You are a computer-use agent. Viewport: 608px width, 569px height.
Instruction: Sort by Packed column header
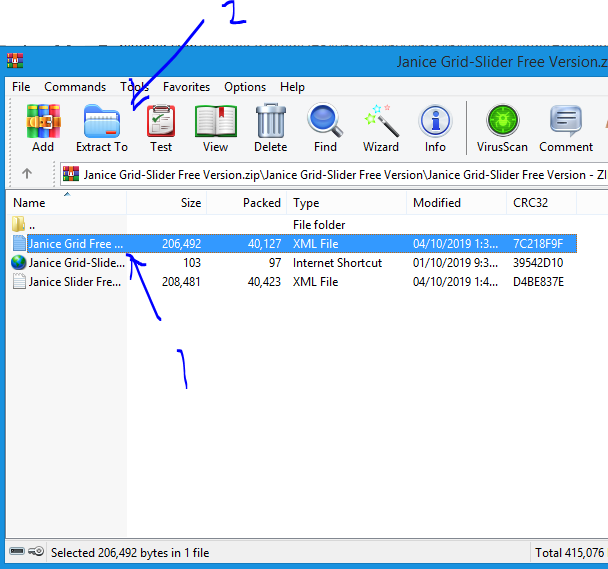pyautogui.click(x=247, y=203)
